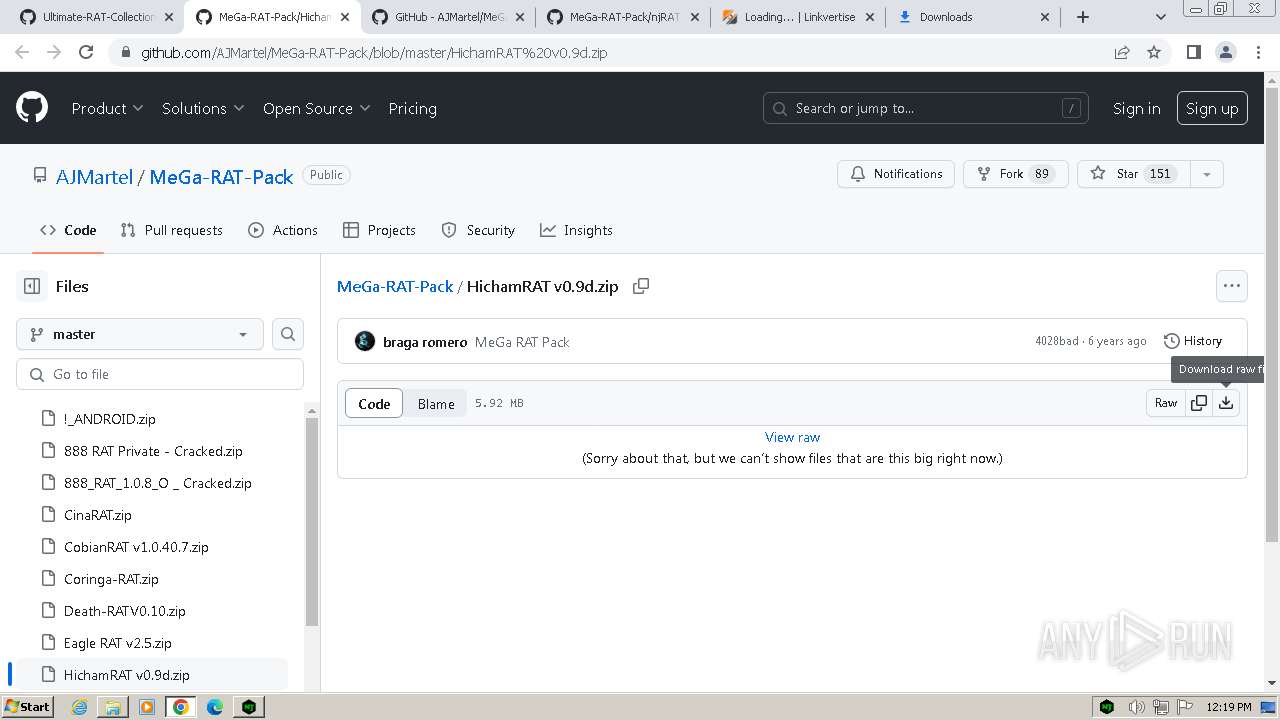The height and width of the screenshot is (720, 1280).
Task: Open a new browser tab
Action: tap(1083, 17)
